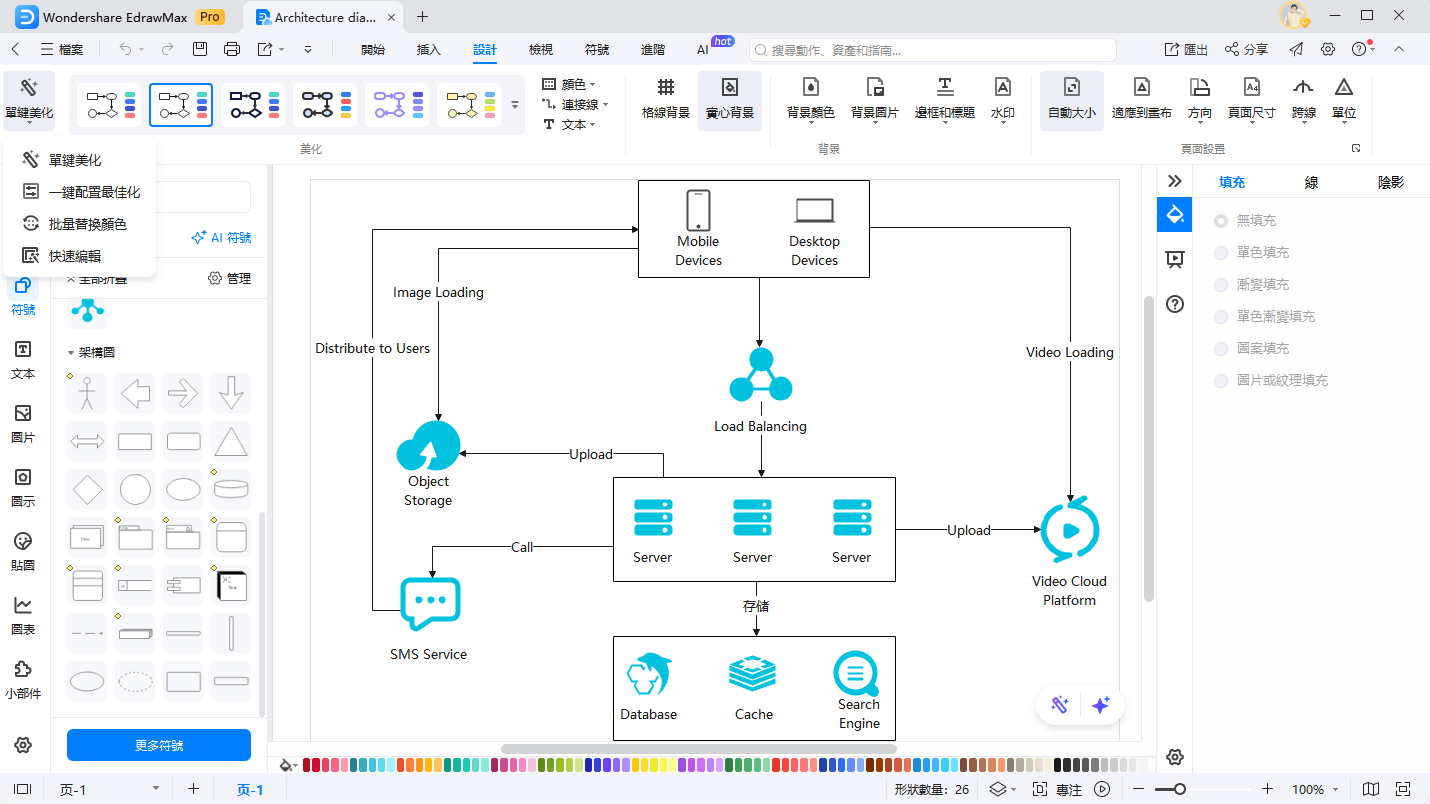
Task: Open the 小部件 widgets sidebar panel
Action: (x=23, y=679)
